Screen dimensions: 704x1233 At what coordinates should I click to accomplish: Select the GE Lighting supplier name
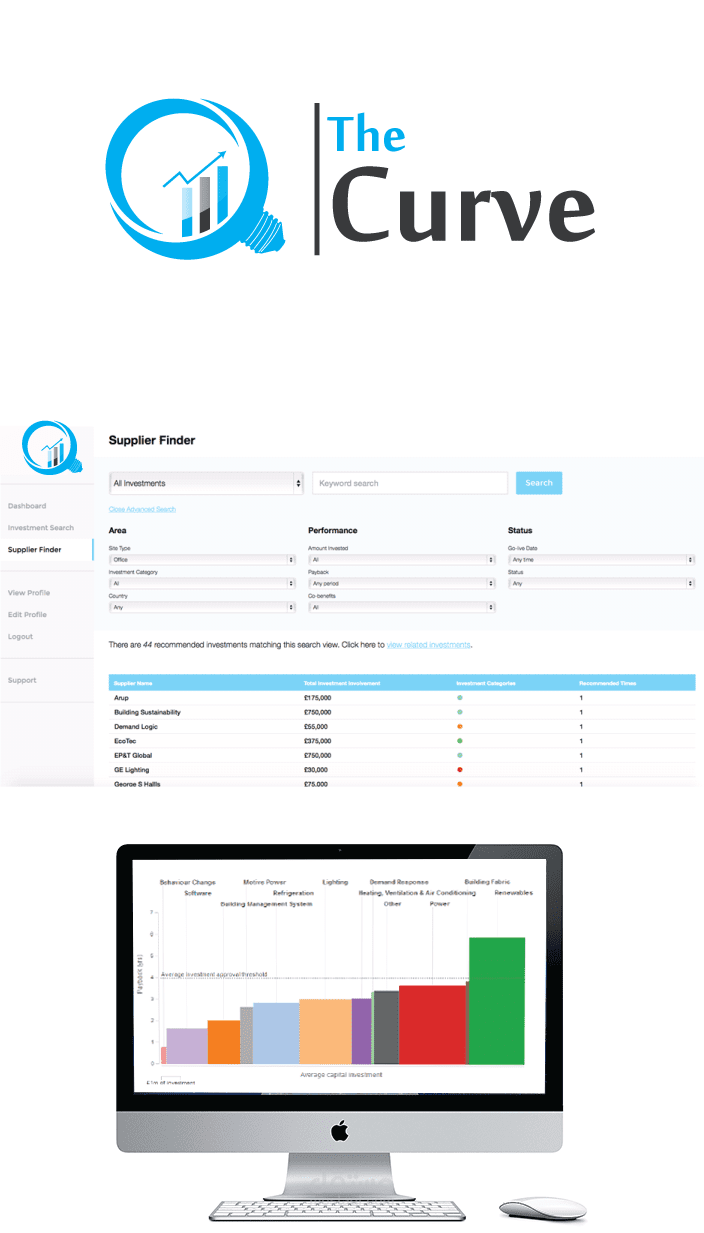(x=132, y=770)
